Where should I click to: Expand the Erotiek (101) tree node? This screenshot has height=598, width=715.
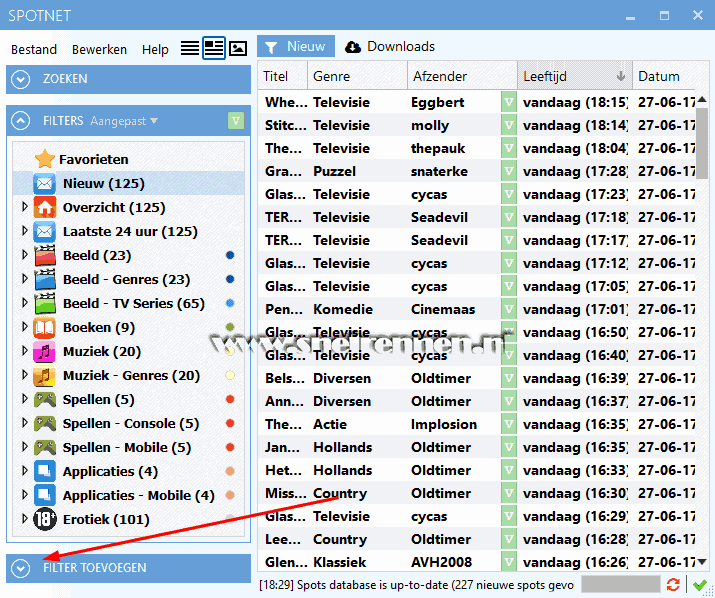[x=25, y=519]
